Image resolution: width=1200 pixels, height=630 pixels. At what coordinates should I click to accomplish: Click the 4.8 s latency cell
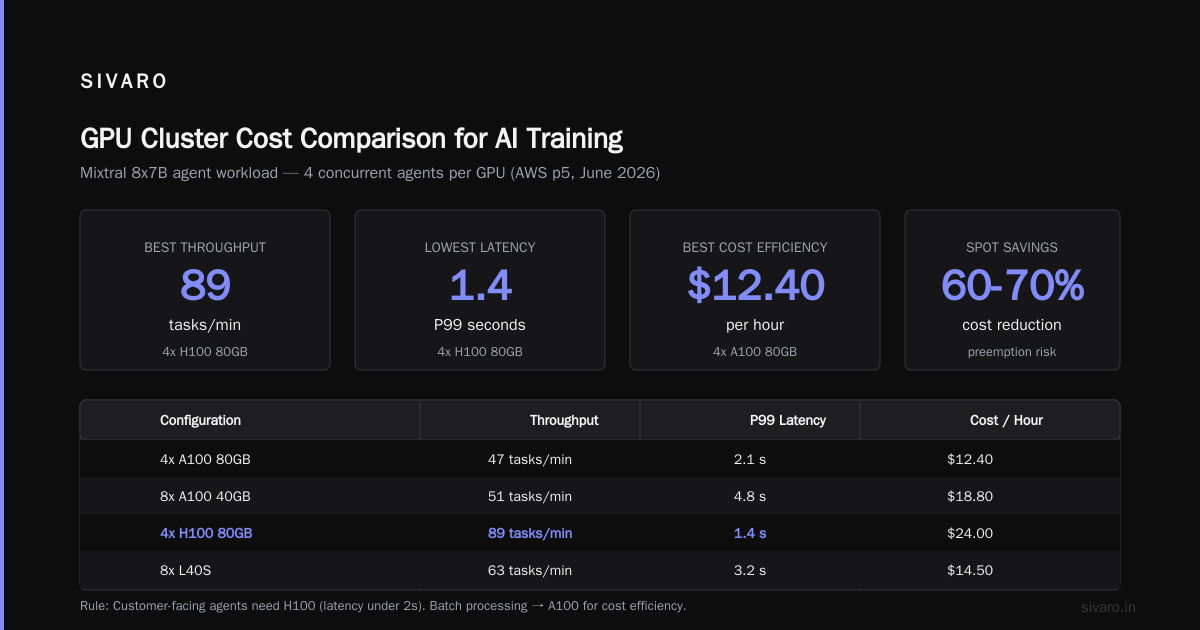750,496
